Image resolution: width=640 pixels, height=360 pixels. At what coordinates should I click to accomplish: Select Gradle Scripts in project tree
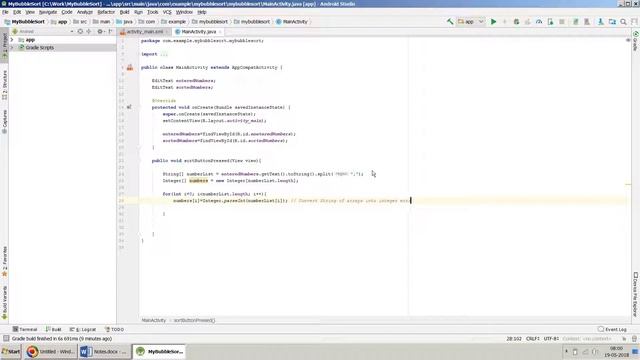pos(40,47)
